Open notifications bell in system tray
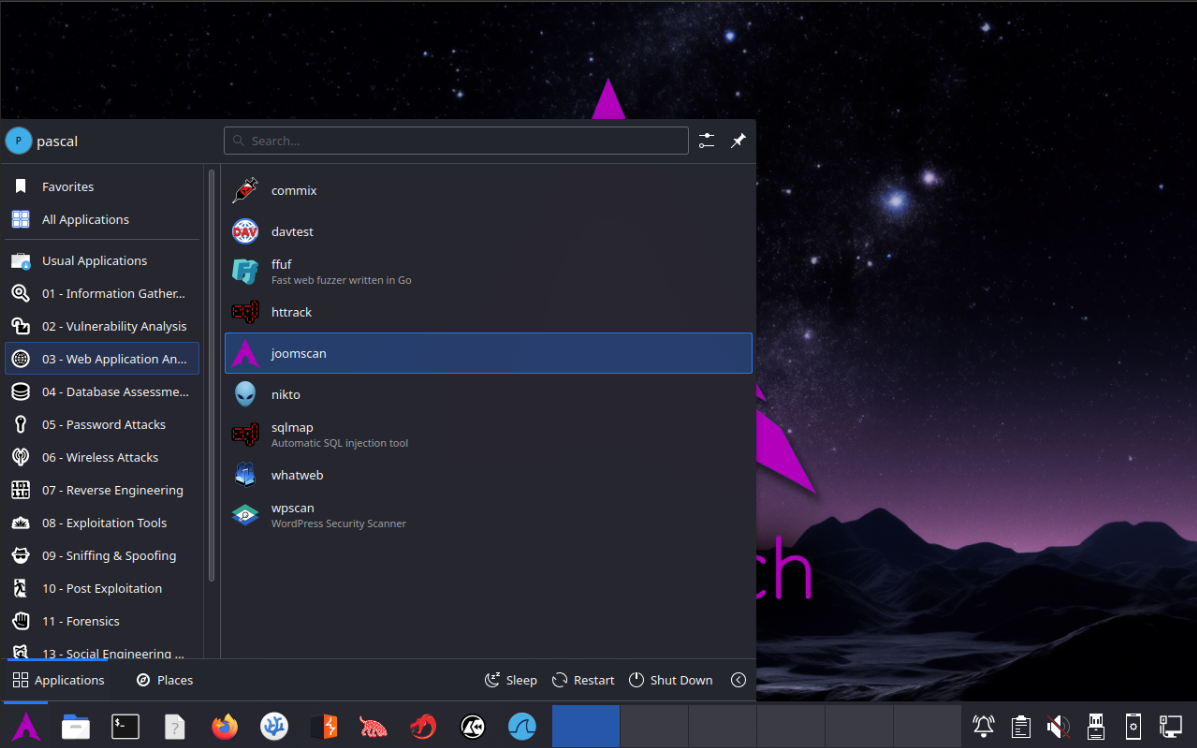Image resolution: width=1197 pixels, height=748 pixels. (983, 727)
